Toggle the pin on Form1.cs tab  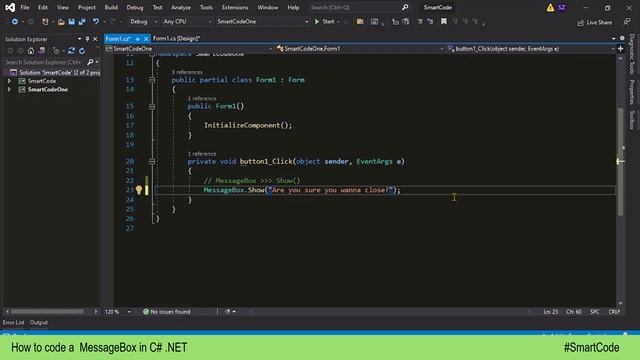(138, 39)
